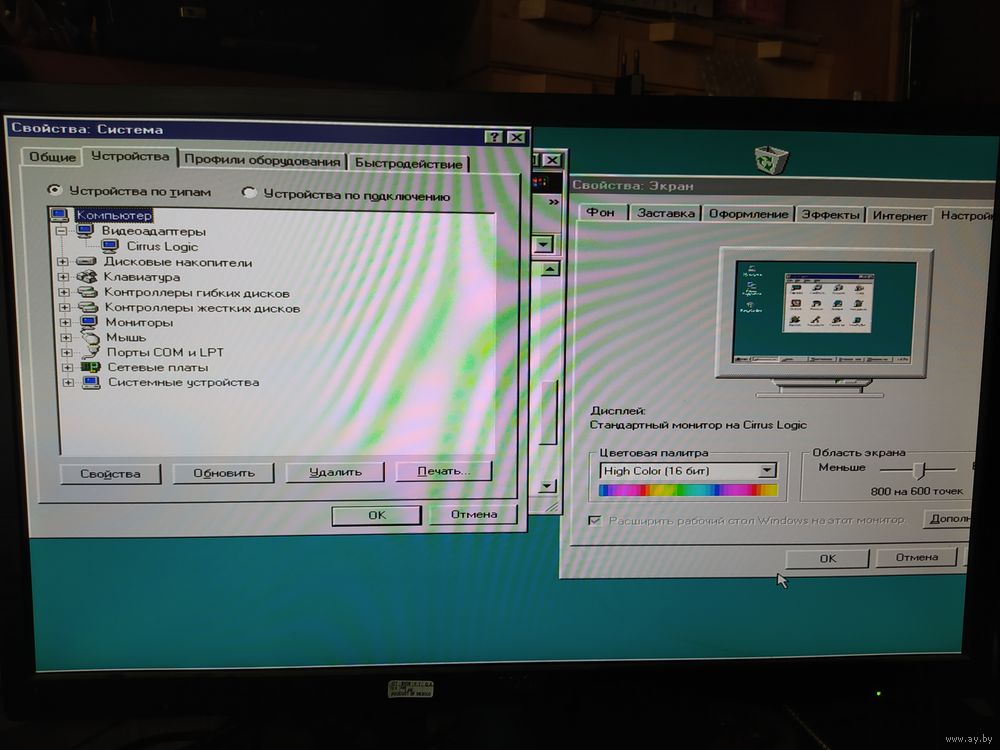Click OK in Свойства: Экран
Image resolution: width=1000 pixels, height=750 pixels.
pyautogui.click(x=828, y=558)
